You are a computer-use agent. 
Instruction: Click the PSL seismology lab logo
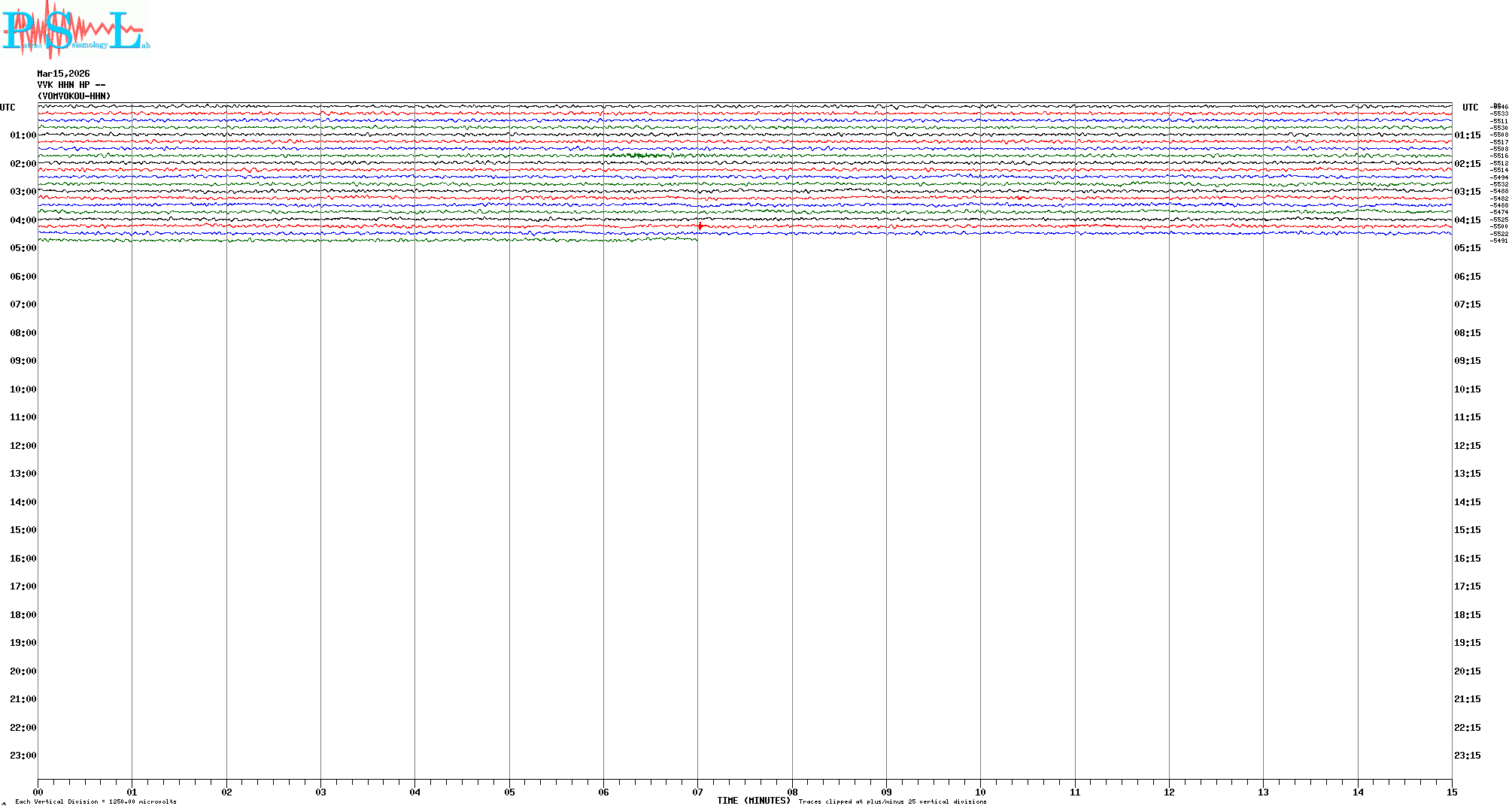[75, 29]
